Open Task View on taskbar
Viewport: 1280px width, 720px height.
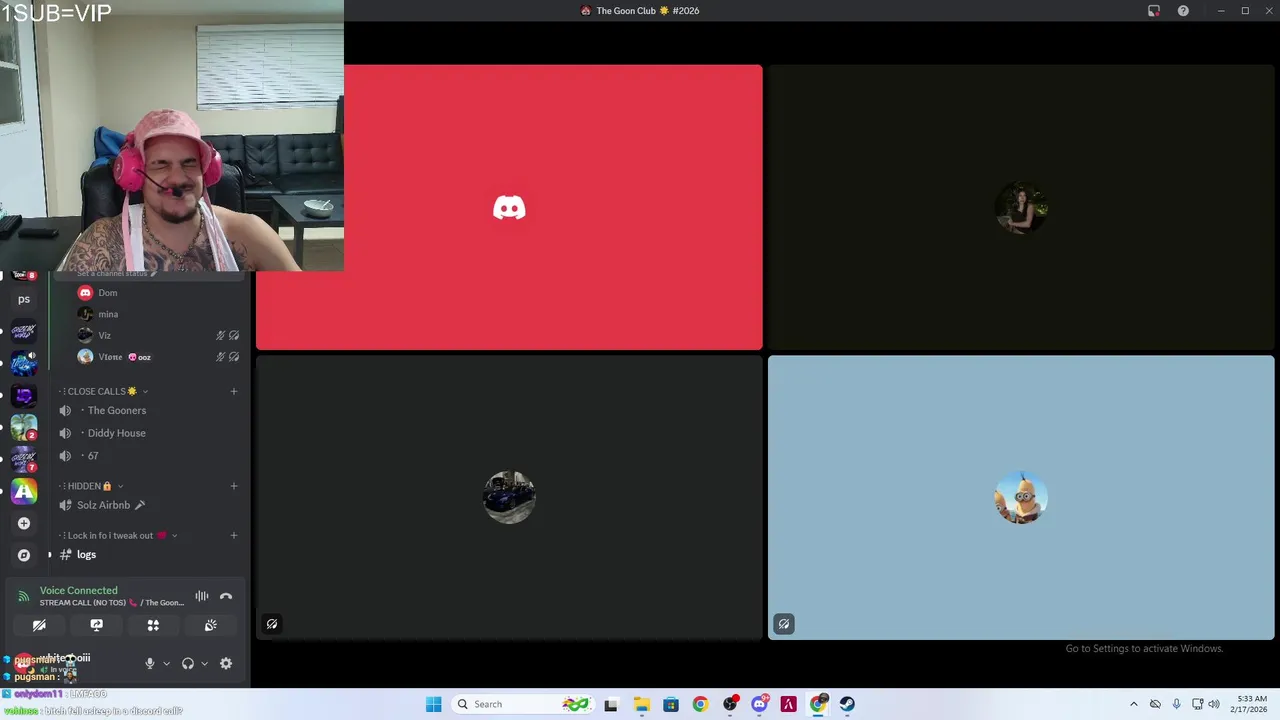click(x=611, y=704)
